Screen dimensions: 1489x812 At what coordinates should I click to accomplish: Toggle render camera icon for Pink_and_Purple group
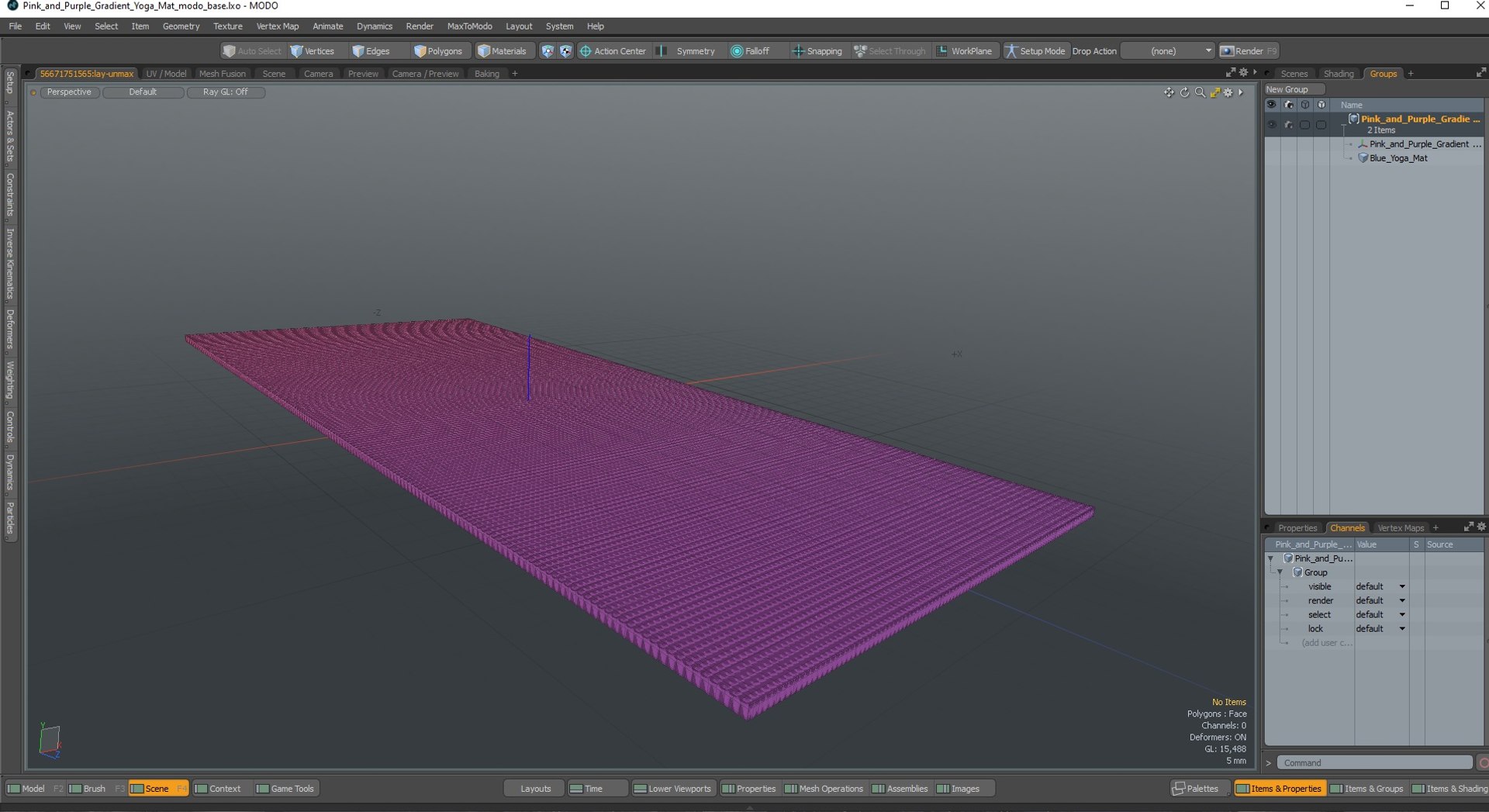(x=1288, y=124)
